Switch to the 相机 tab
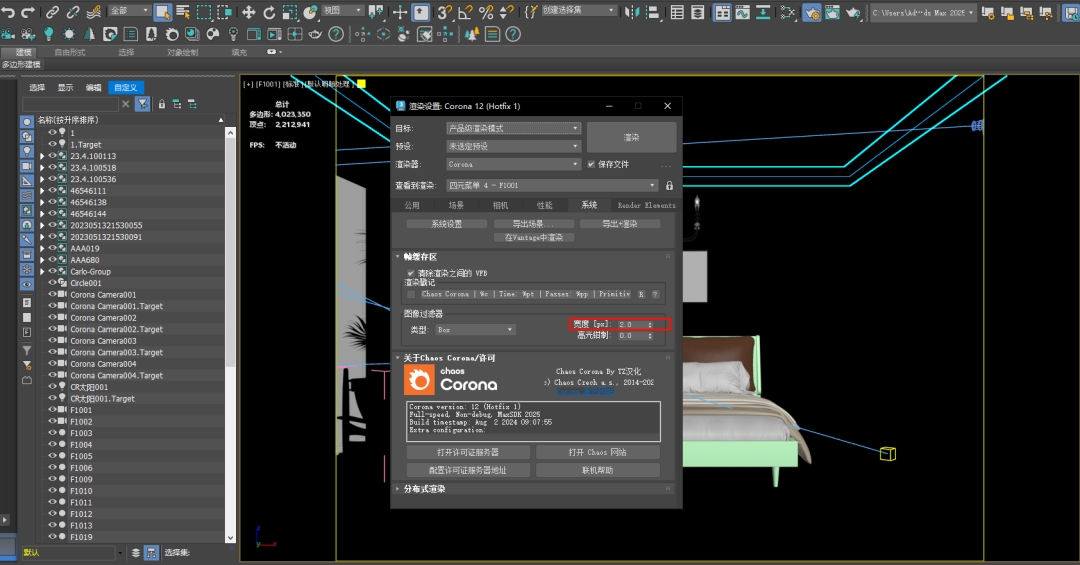 click(x=500, y=205)
